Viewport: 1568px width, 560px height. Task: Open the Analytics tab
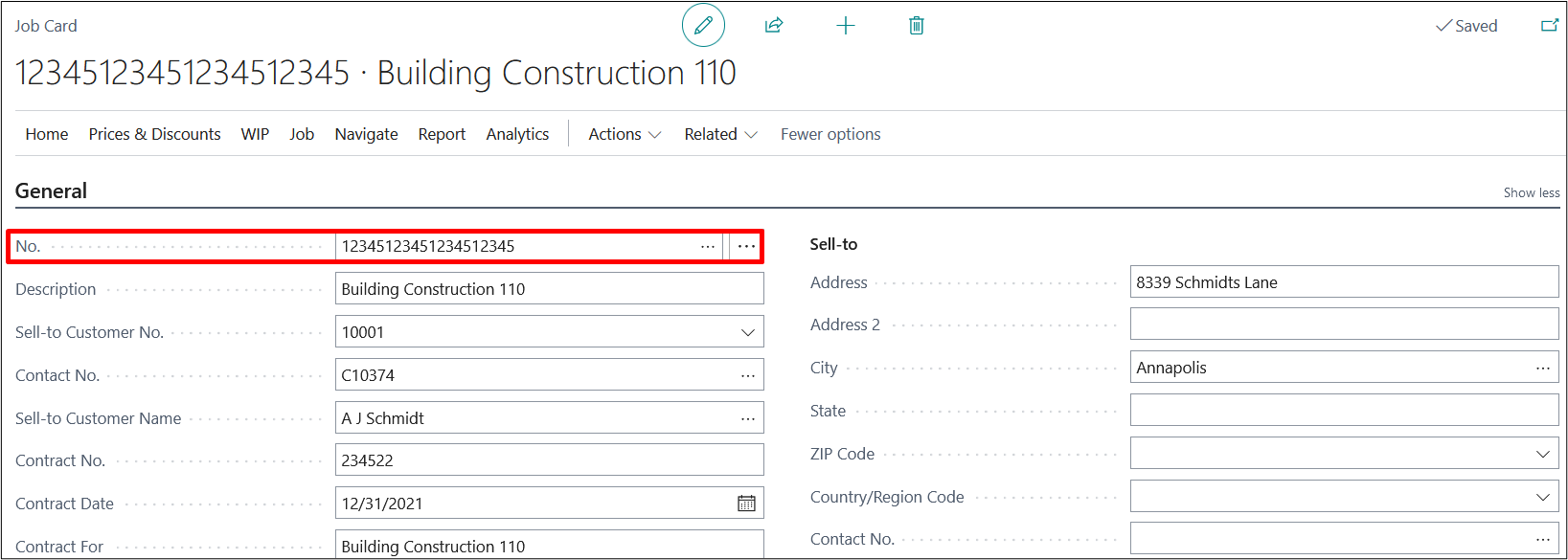[517, 134]
